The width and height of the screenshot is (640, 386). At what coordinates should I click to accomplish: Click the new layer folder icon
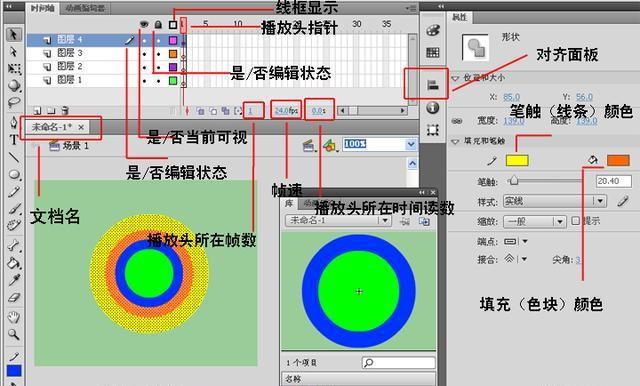click(x=51, y=111)
